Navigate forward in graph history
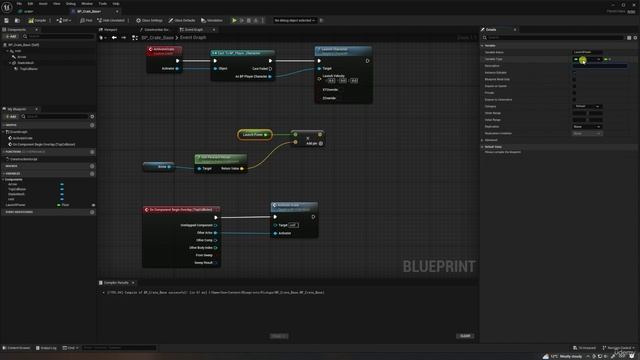 pos(124,38)
